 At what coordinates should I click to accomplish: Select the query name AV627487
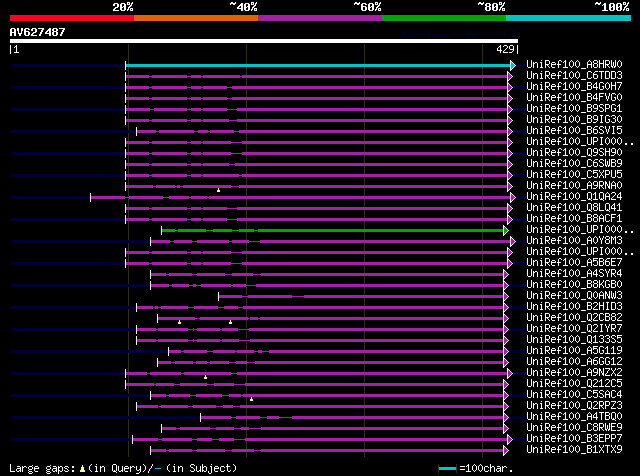38,32
